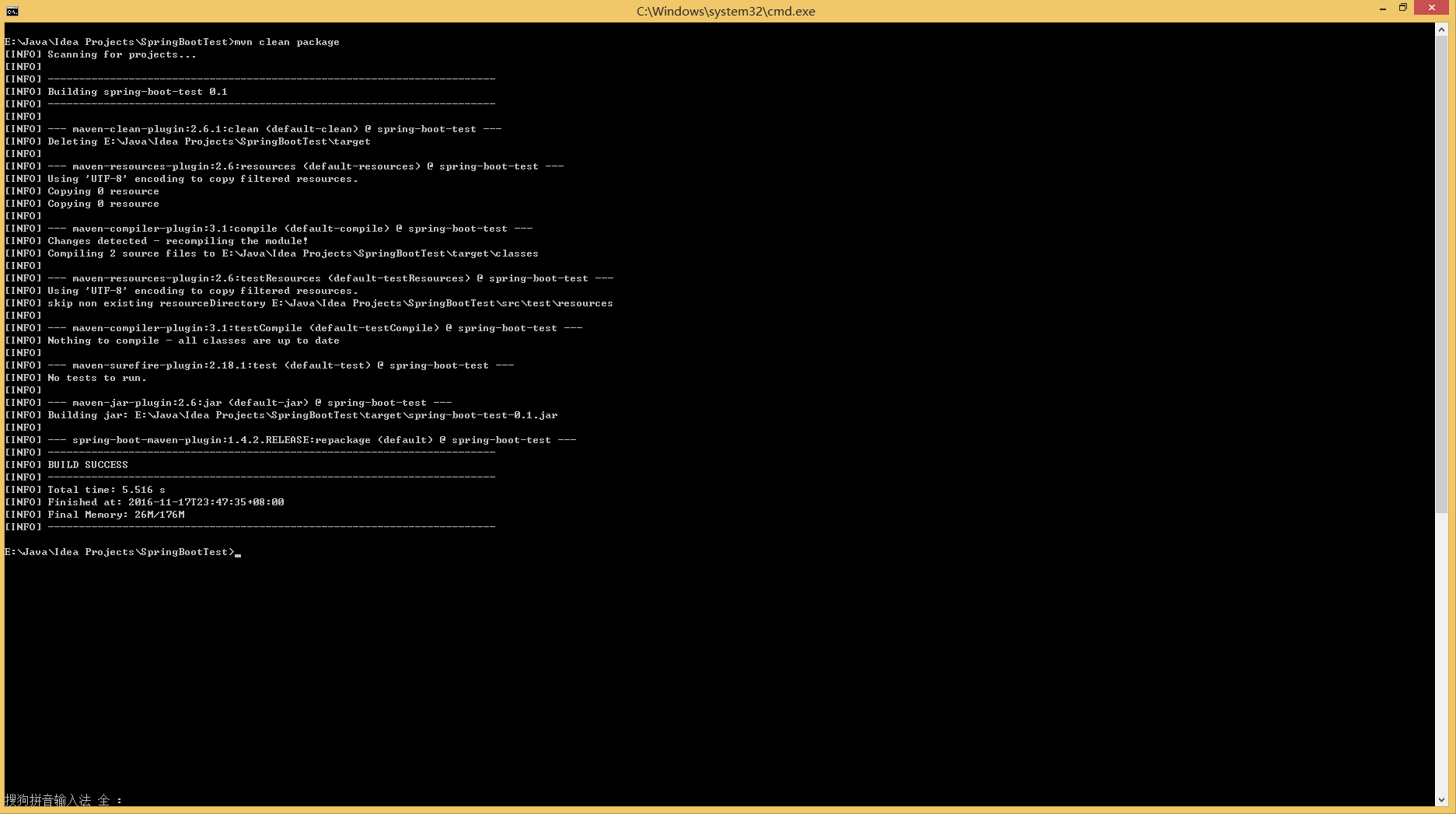Click the maven-compiler-plugin:3.1:testCompile line
Viewport: 1456px width, 814px height.
click(x=293, y=328)
